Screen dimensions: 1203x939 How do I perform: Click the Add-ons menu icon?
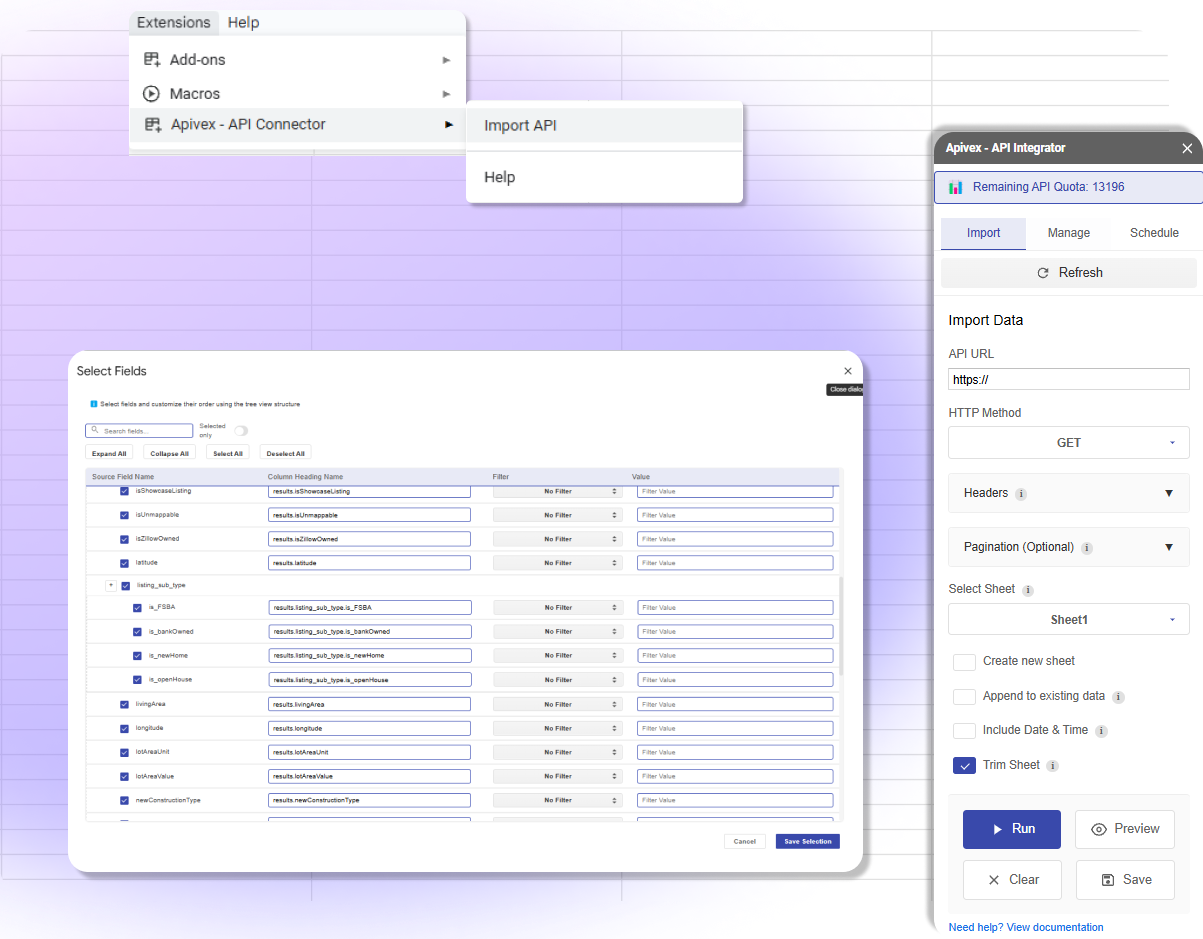pyautogui.click(x=152, y=60)
